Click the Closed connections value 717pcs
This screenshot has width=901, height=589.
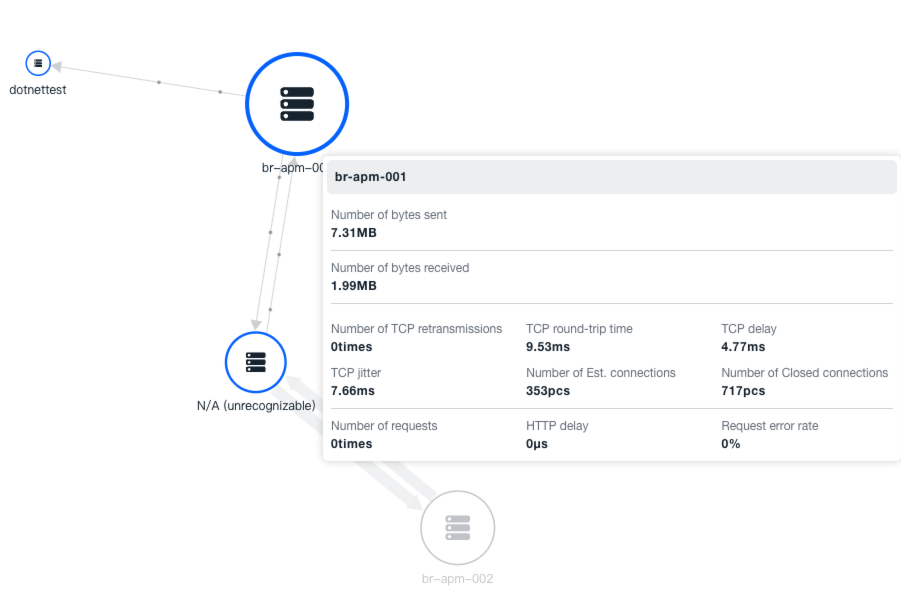[743, 391]
